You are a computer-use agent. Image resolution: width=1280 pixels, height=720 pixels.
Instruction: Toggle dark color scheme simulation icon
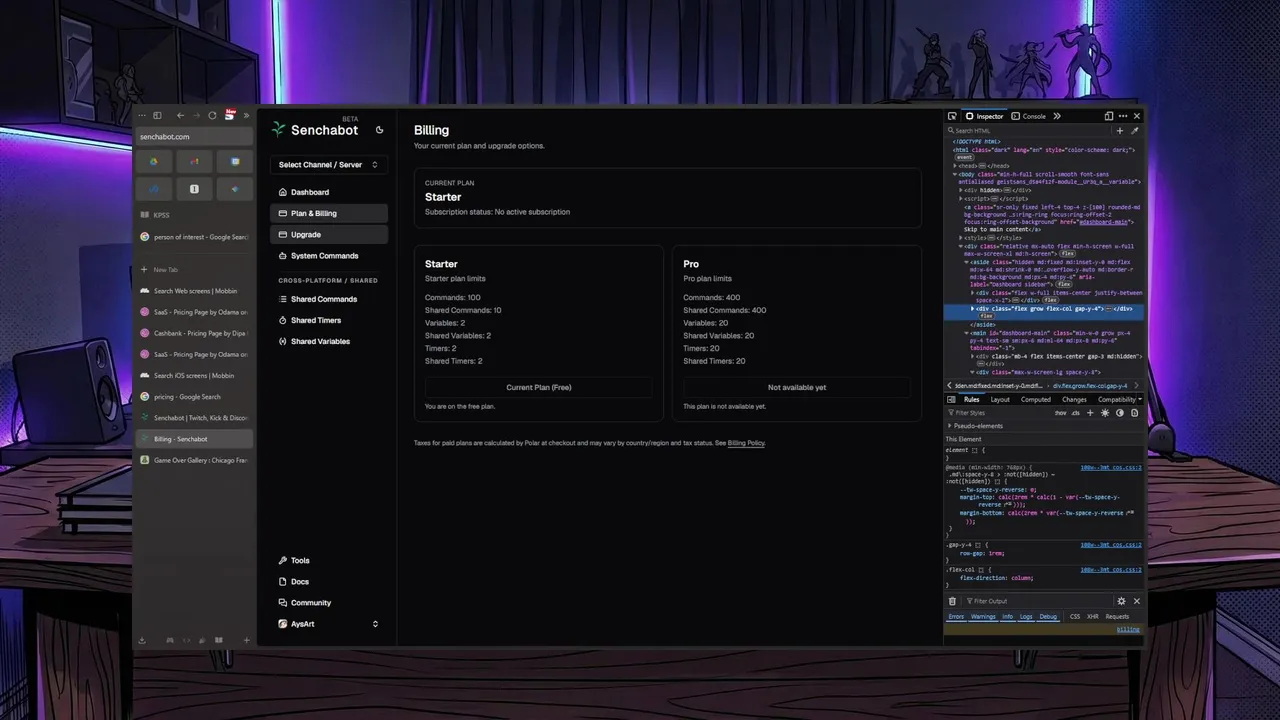tap(1120, 413)
